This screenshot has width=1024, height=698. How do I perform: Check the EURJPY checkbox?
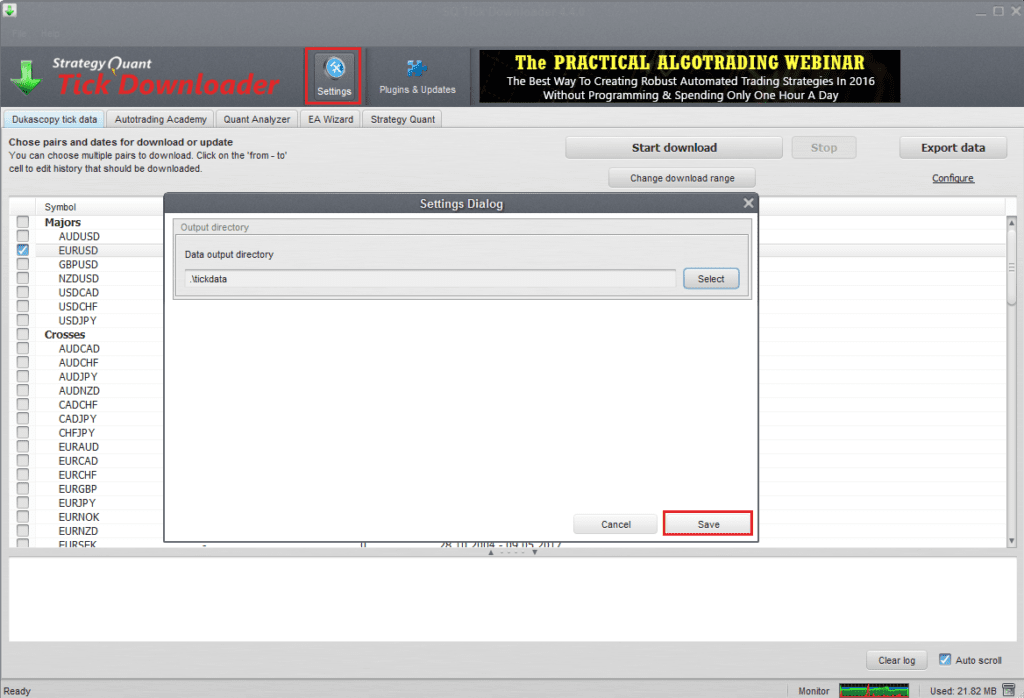point(23,502)
